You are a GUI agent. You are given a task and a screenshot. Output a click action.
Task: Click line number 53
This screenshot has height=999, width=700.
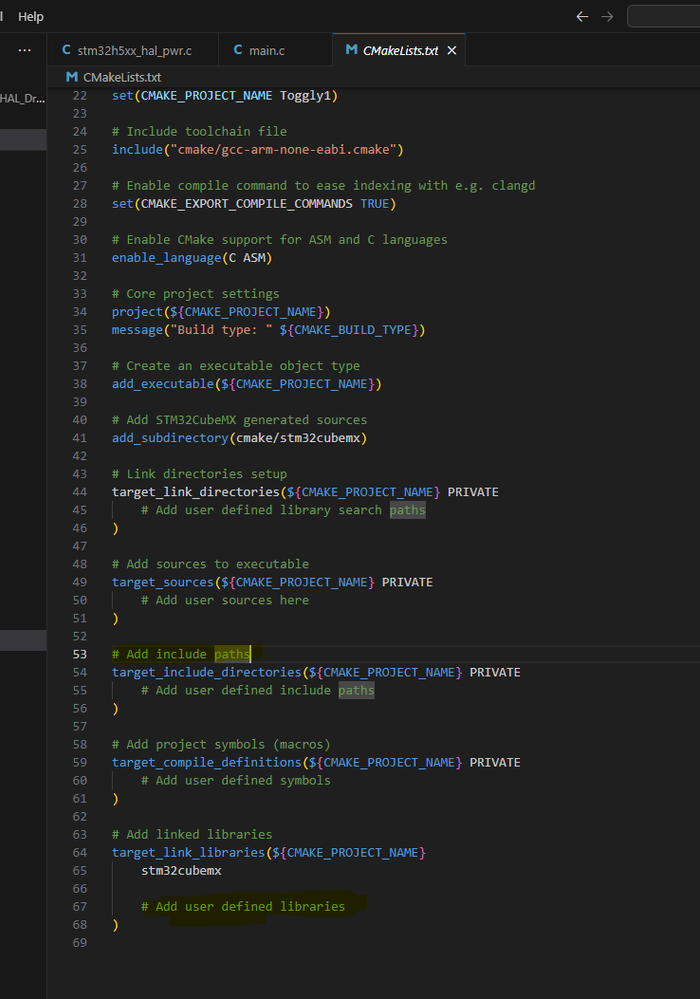tap(80, 654)
